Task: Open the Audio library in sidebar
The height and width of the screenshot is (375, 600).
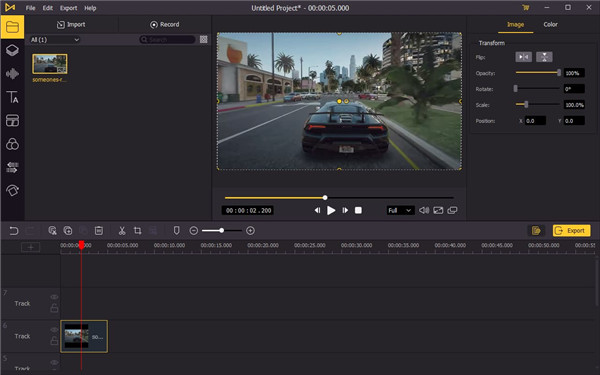Action: pos(12,73)
